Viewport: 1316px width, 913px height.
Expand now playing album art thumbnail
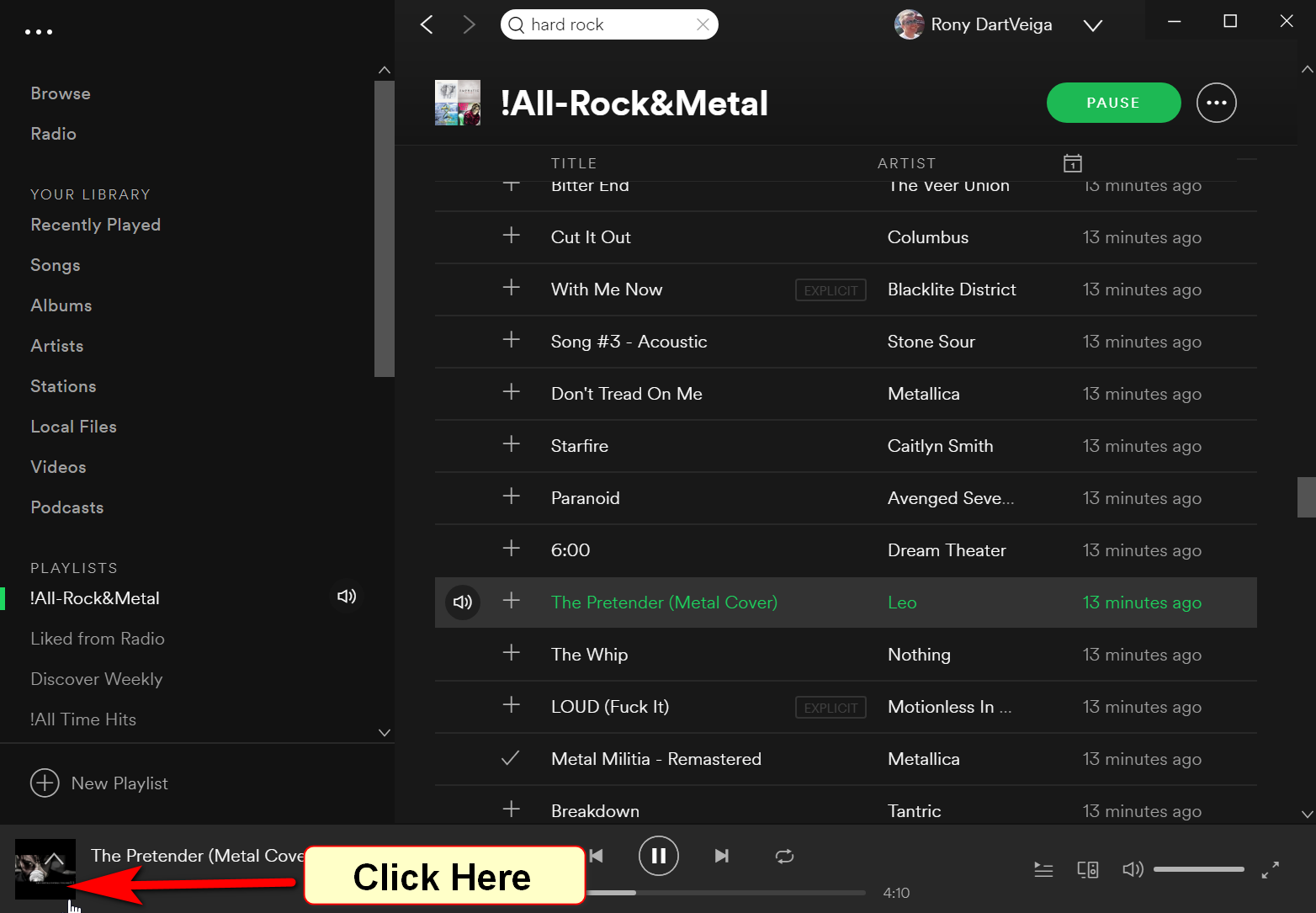tap(45, 869)
